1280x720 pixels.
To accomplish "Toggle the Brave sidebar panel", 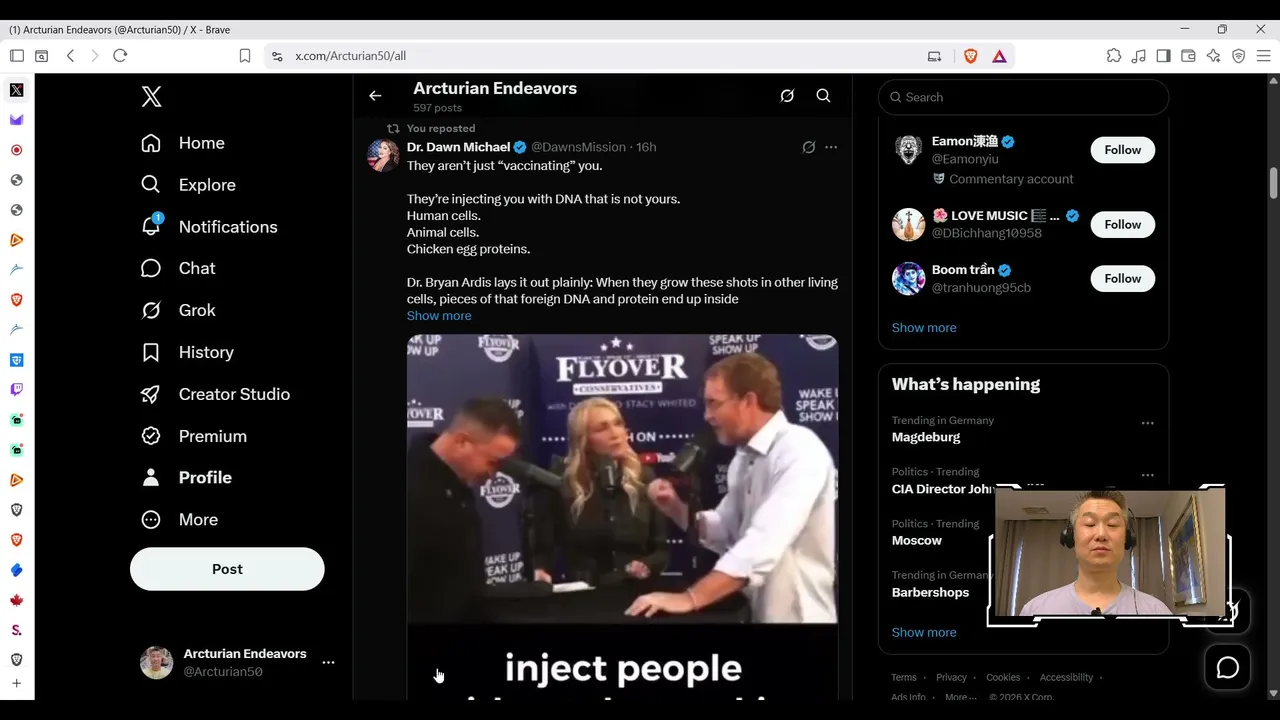I will click(1163, 56).
